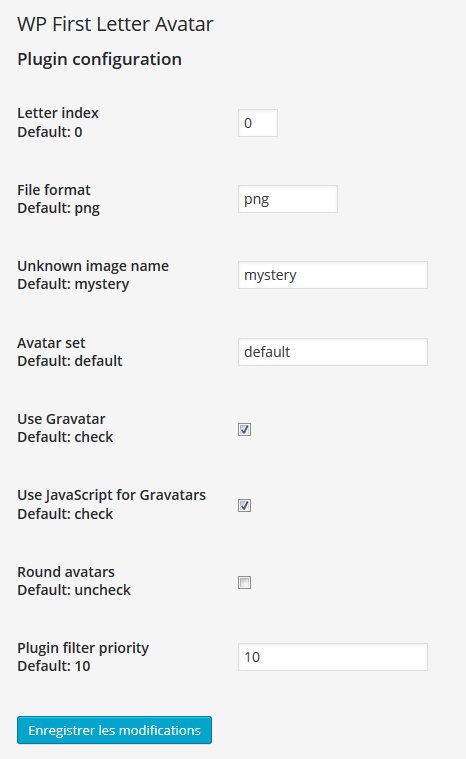The height and width of the screenshot is (759, 466).
Task: Click the Letter index label text
Action: 58,113
